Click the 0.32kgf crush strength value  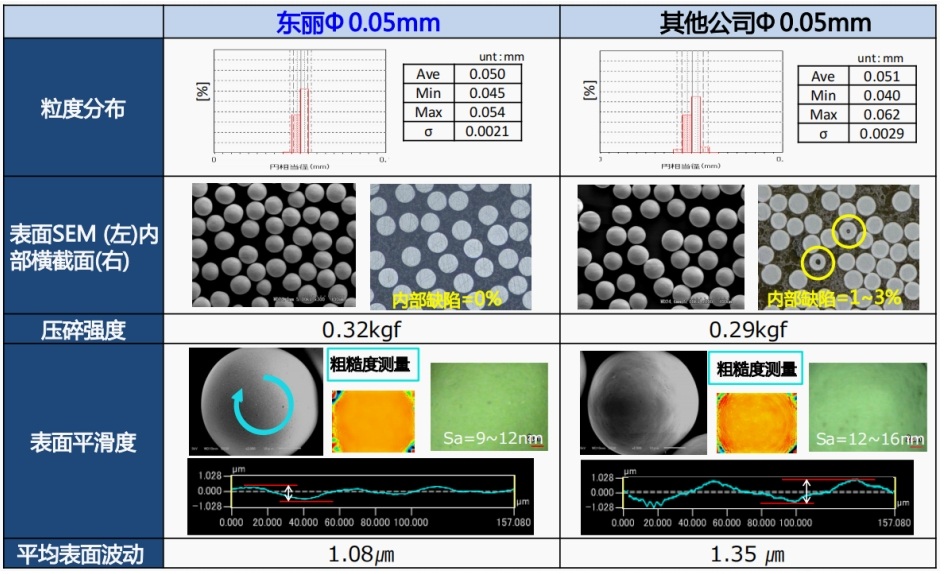361,330
